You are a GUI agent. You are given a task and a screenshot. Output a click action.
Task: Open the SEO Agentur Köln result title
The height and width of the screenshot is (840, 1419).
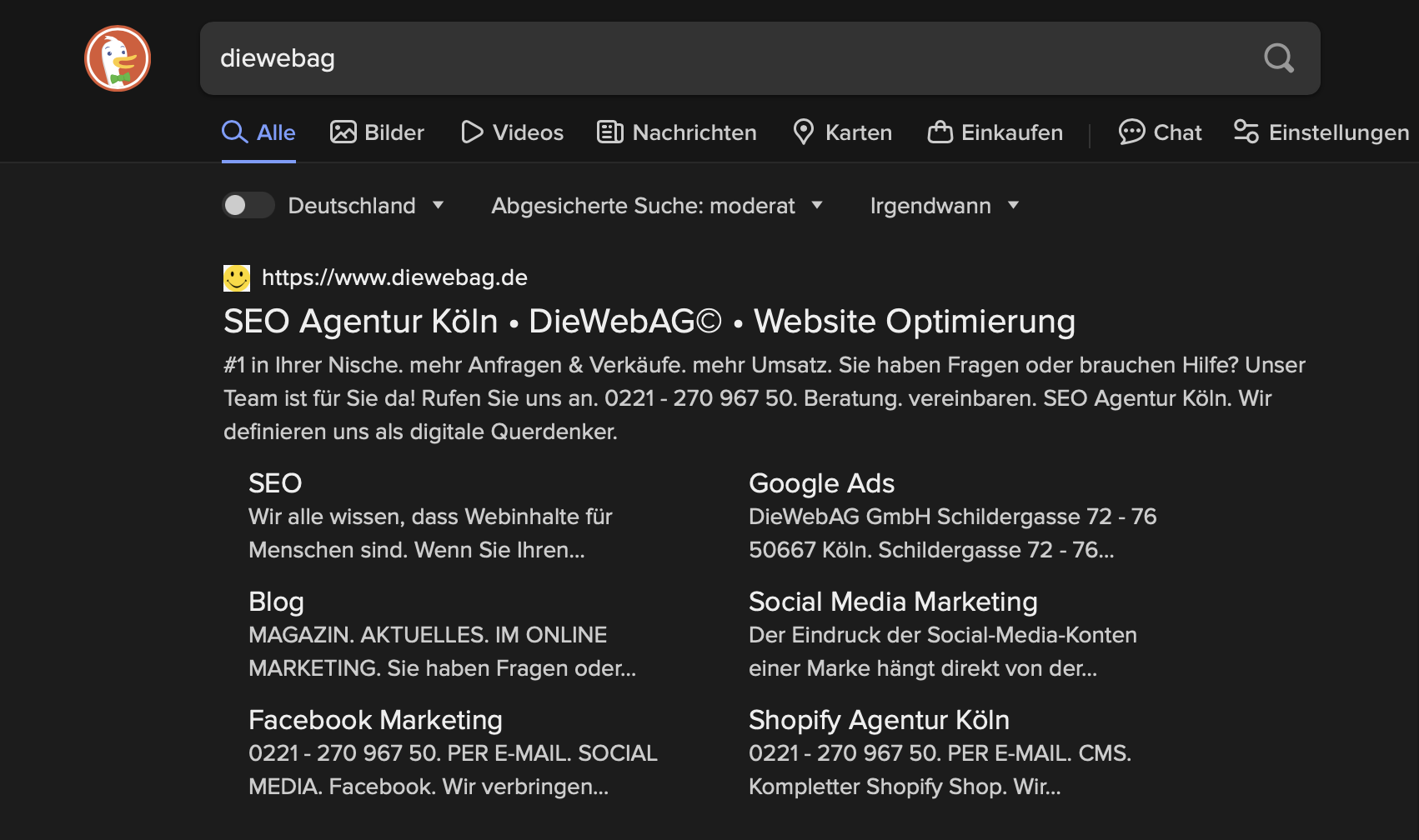tap(649, 322)
